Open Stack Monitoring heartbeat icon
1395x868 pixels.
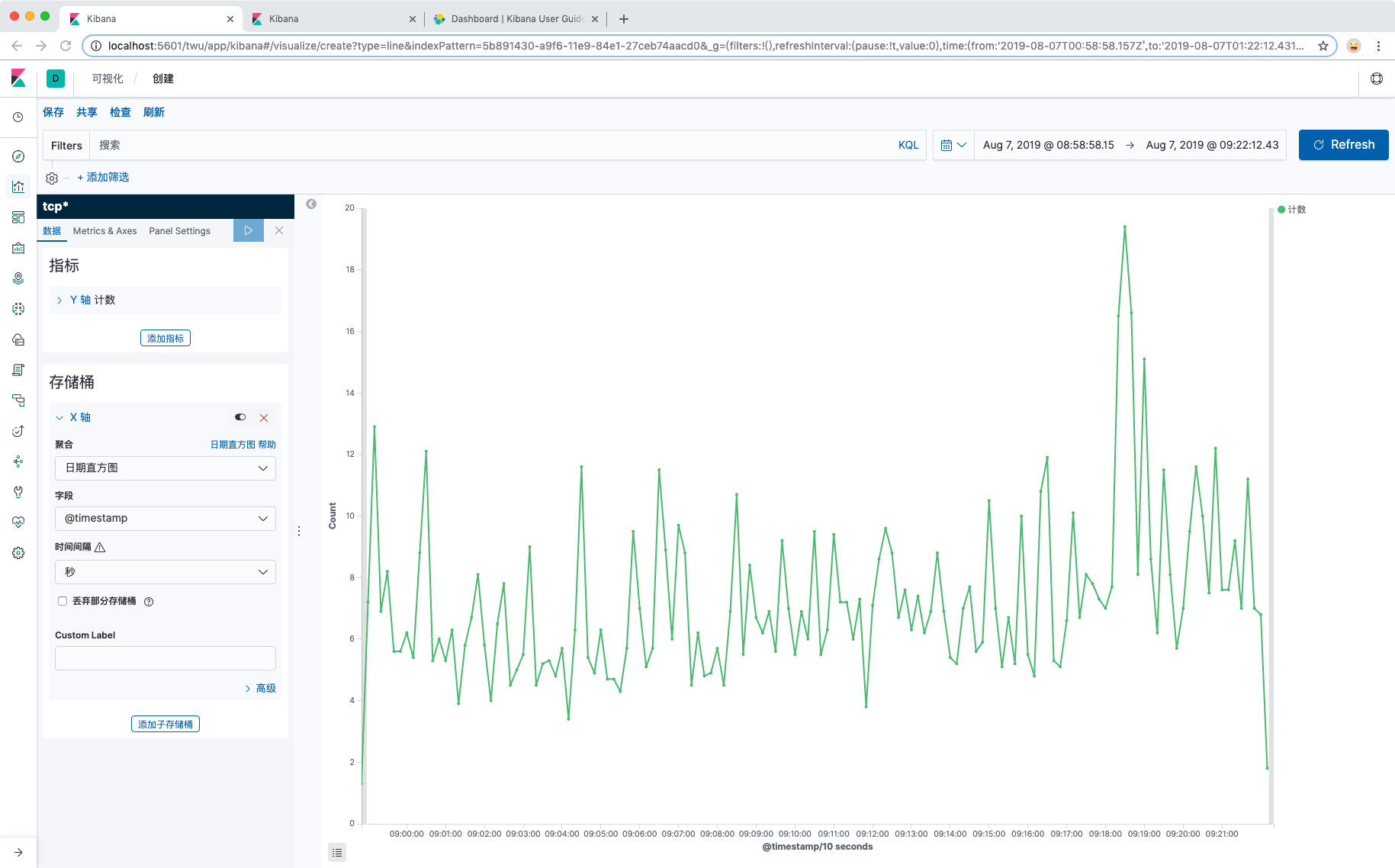click(18, 522)
